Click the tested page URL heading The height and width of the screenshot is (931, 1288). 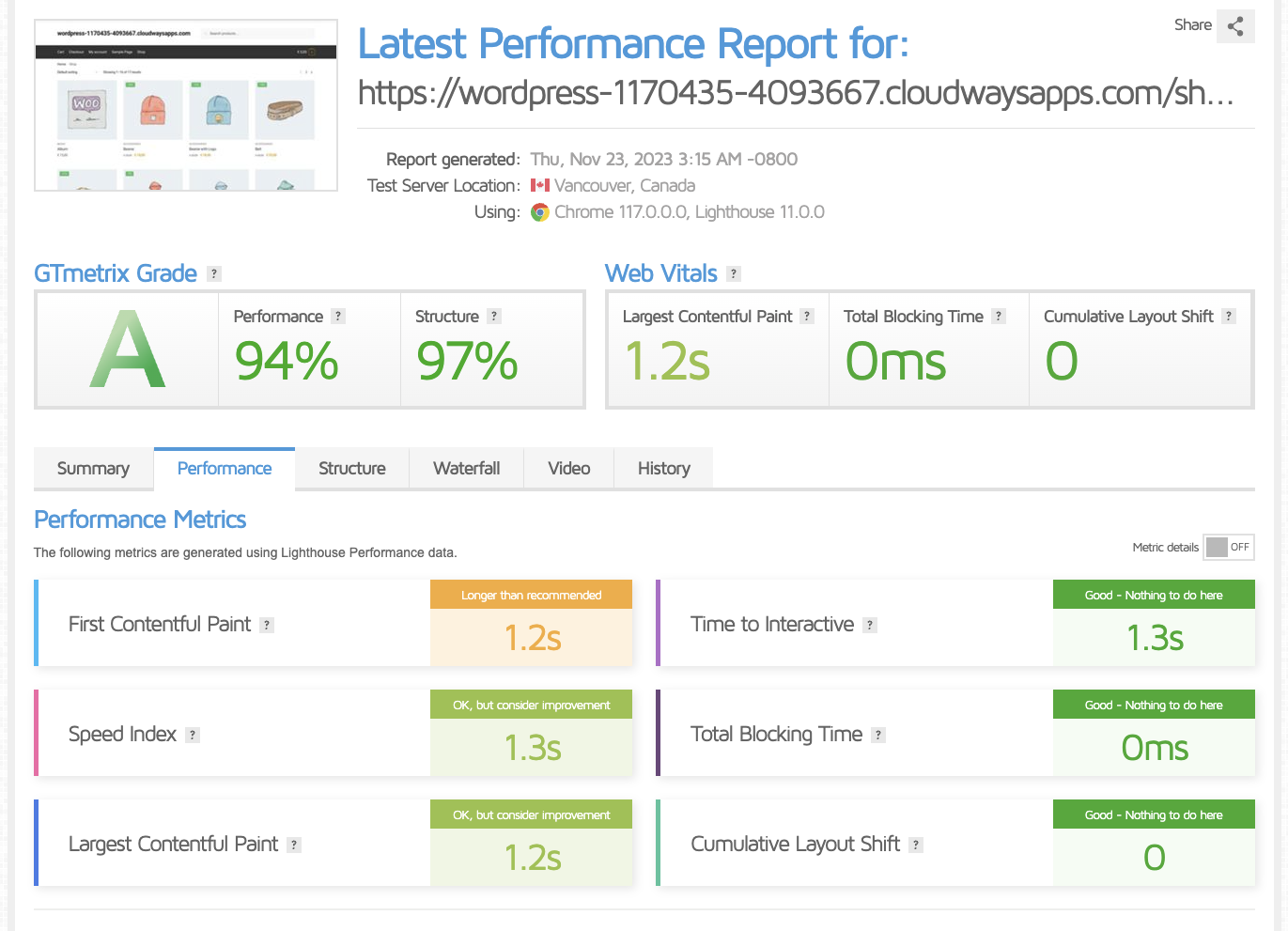click(x=796, y=92)
